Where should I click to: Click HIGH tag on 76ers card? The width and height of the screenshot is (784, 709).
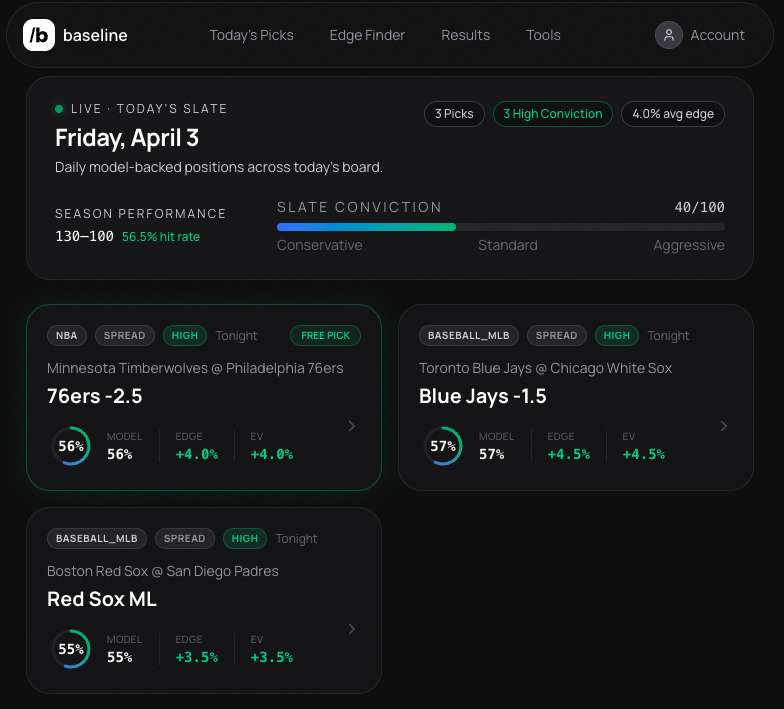(184, 336)
